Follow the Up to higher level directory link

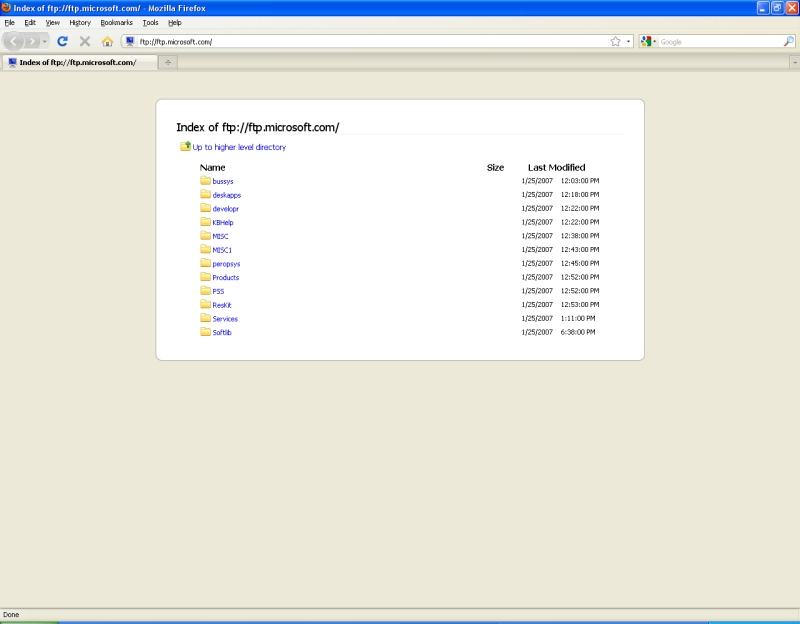tap(239, 147)
